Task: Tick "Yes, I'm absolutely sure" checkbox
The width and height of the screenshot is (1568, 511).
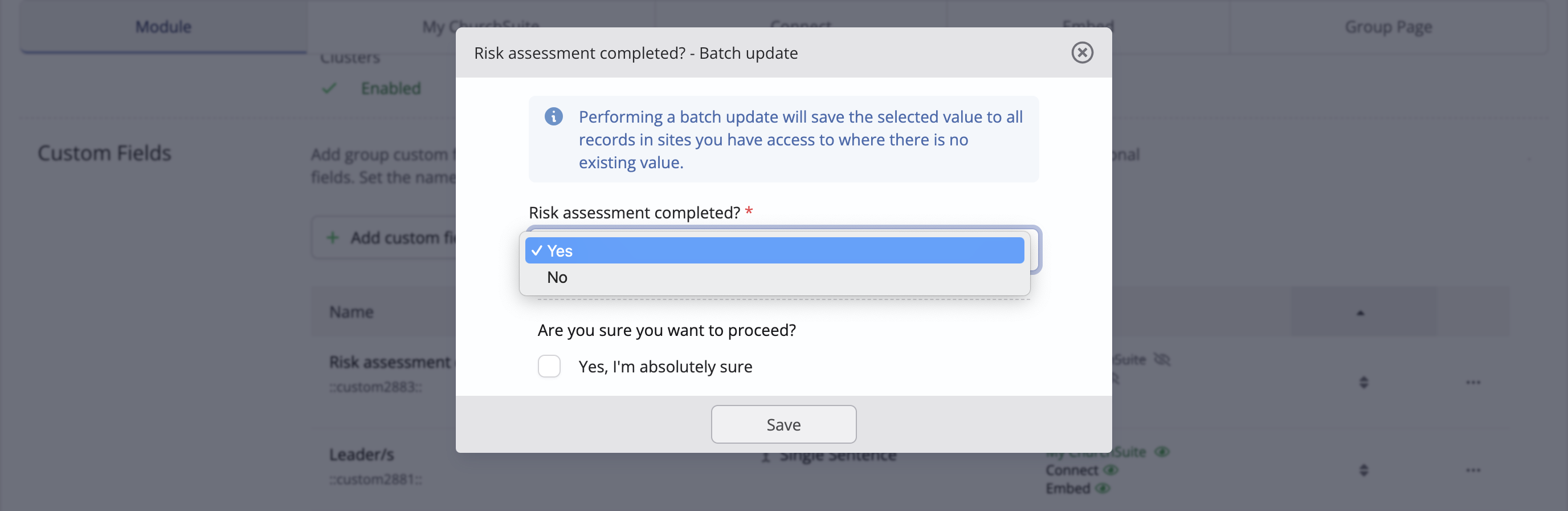Action: point(549,366)
